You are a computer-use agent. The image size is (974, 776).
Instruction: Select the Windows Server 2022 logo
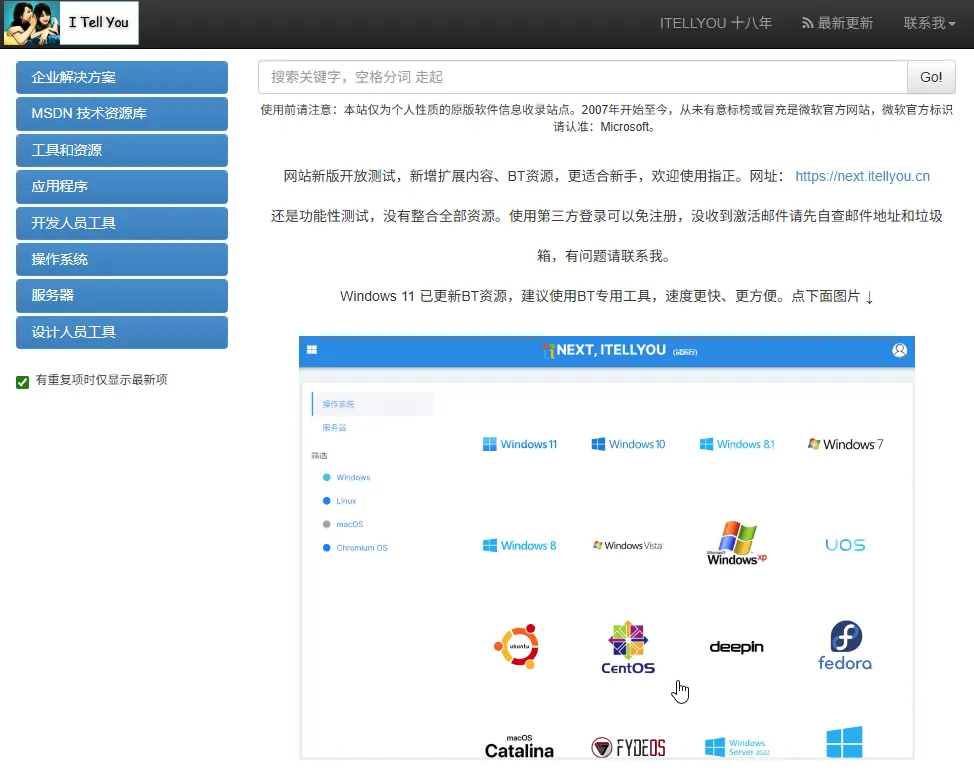(737, 747)
